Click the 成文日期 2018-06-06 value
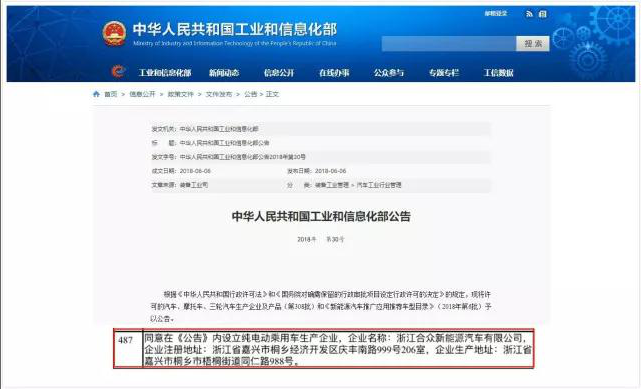 click(x=195, y=171)
